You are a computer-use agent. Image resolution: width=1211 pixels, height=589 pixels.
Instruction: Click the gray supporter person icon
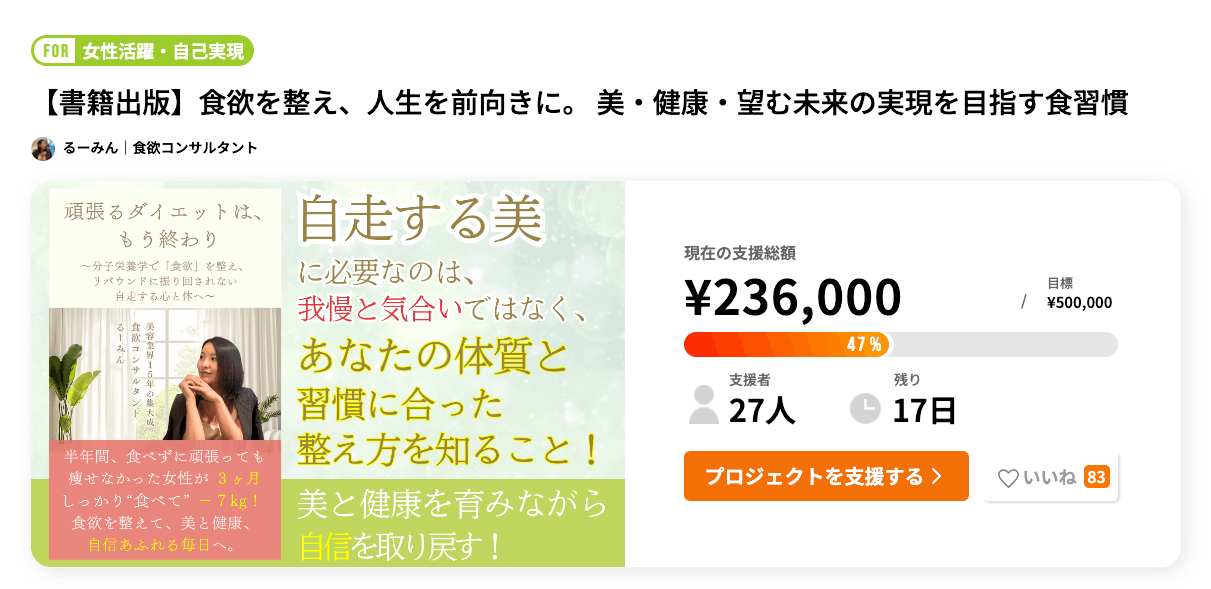704,405
